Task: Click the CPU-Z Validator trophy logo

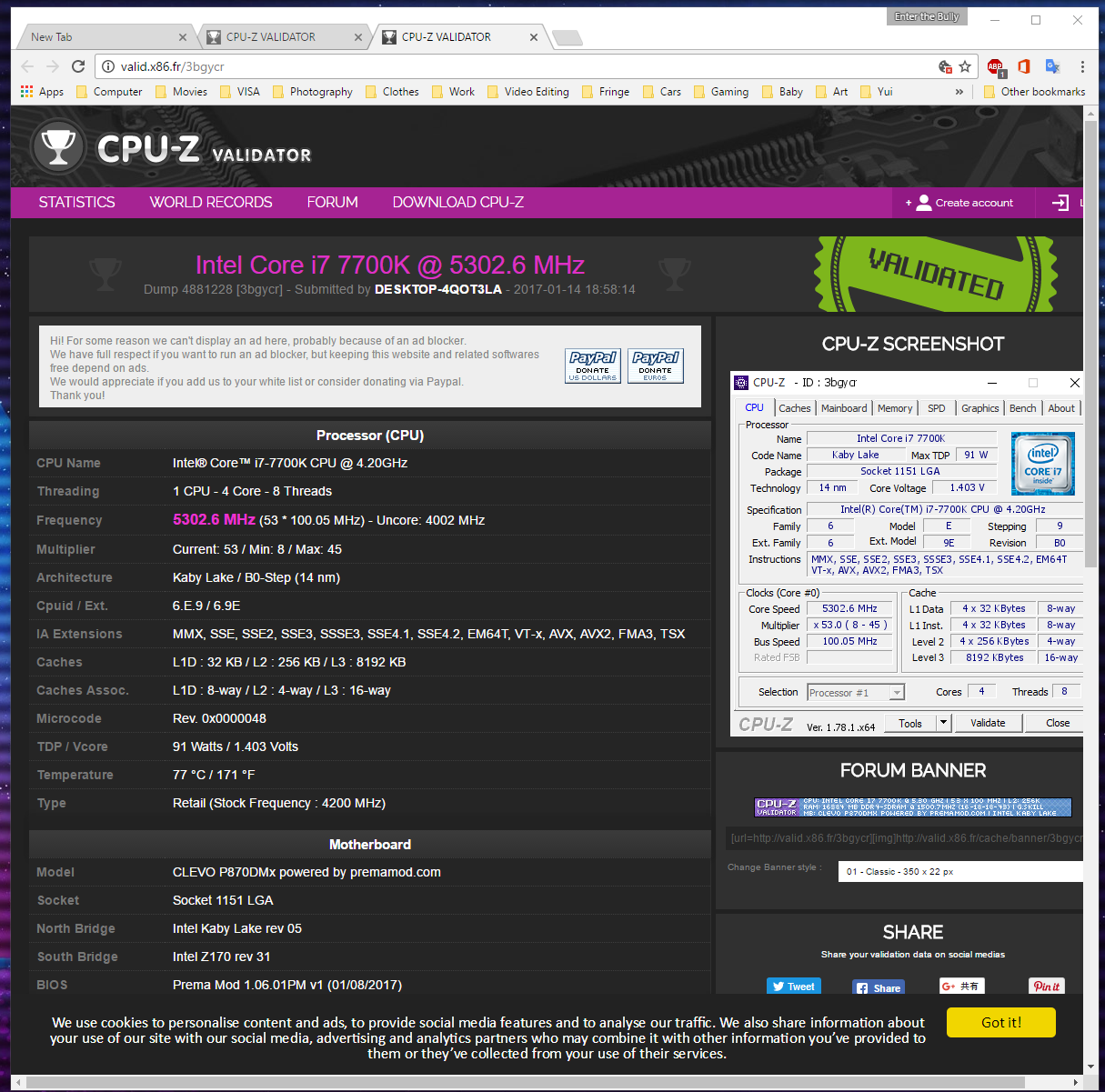Action: tap(58, 146)
